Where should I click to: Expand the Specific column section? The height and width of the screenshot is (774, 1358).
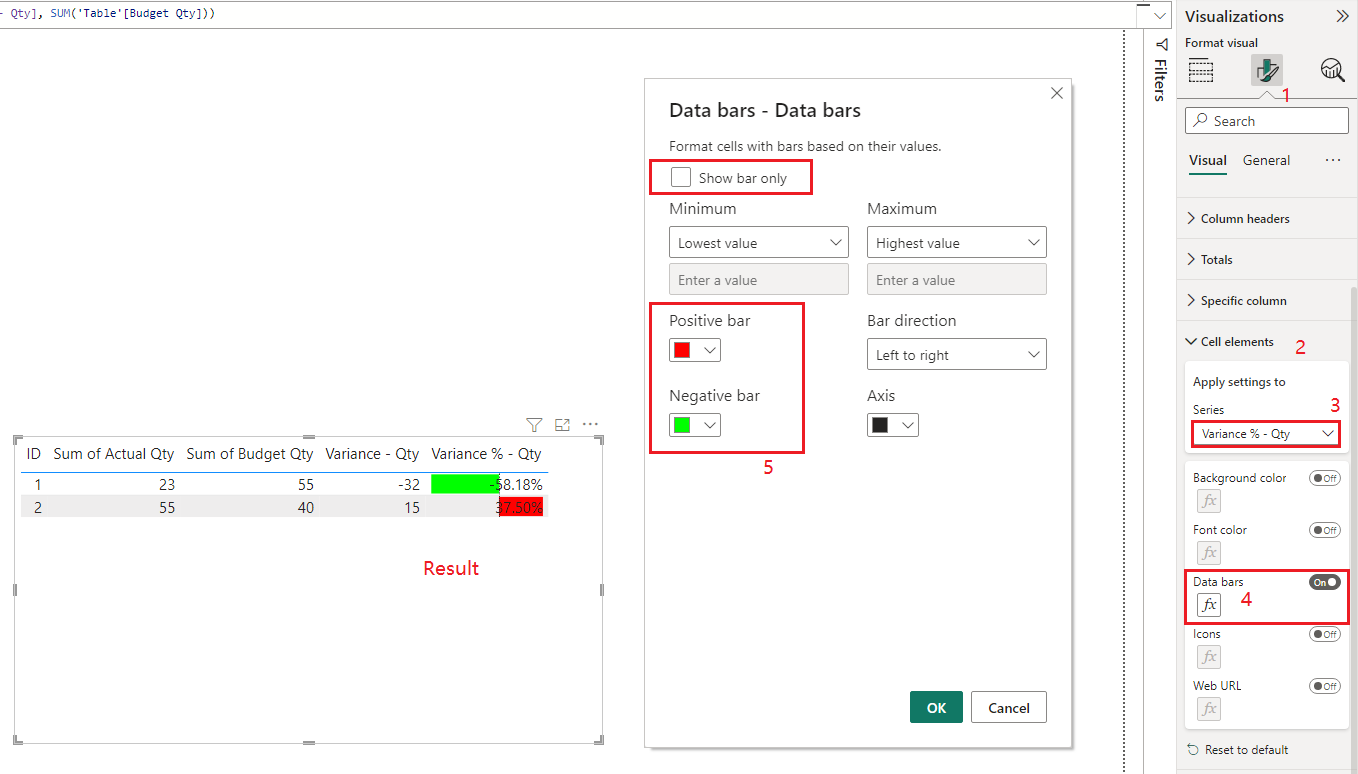[x=1236, y=301]
